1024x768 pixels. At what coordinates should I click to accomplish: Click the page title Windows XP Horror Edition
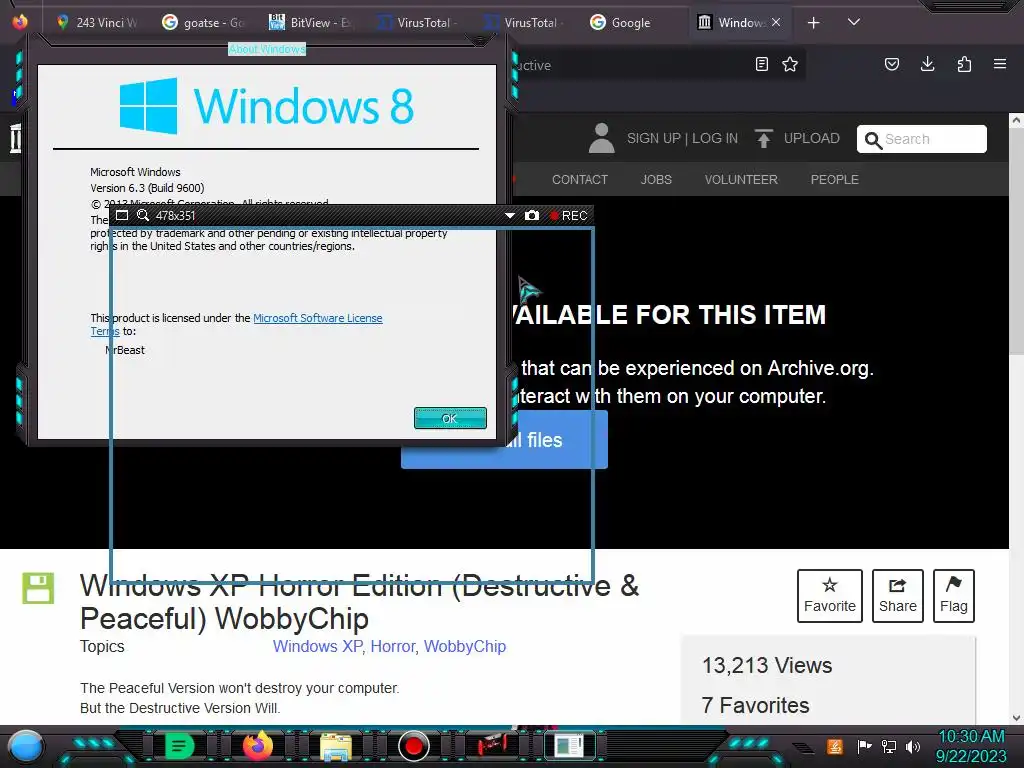[x=359, y=601]
